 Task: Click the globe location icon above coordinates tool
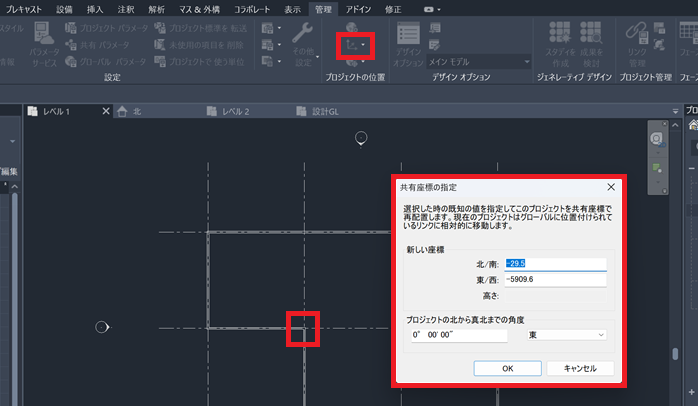point(352,28)
